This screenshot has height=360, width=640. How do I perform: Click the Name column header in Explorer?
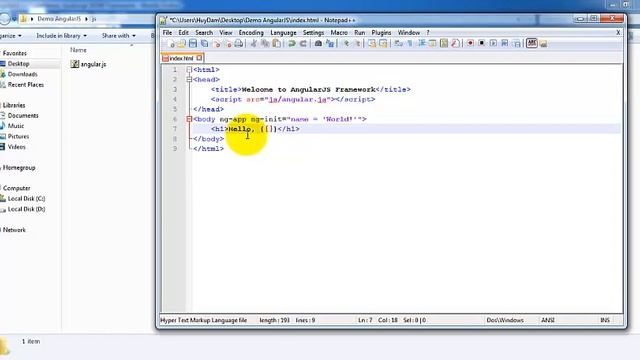tap(78, 50)
